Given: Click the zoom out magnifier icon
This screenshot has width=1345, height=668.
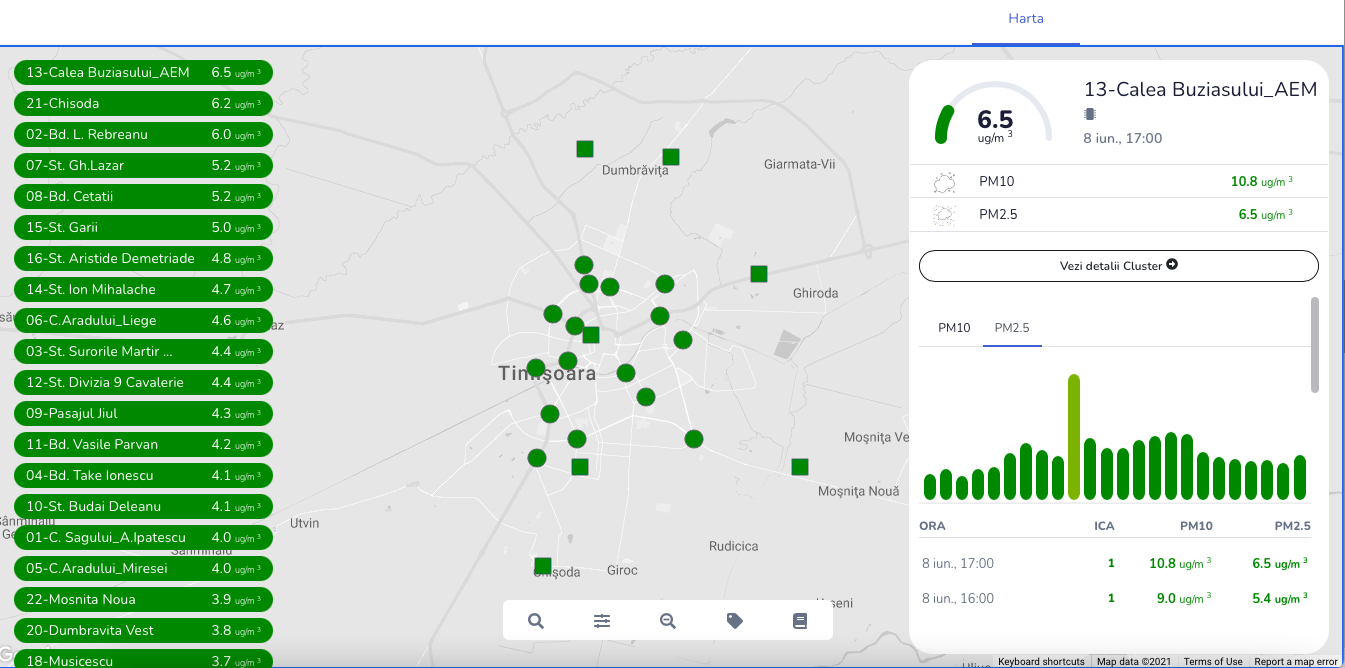Looking at the screenshot, I should [668, 621].
